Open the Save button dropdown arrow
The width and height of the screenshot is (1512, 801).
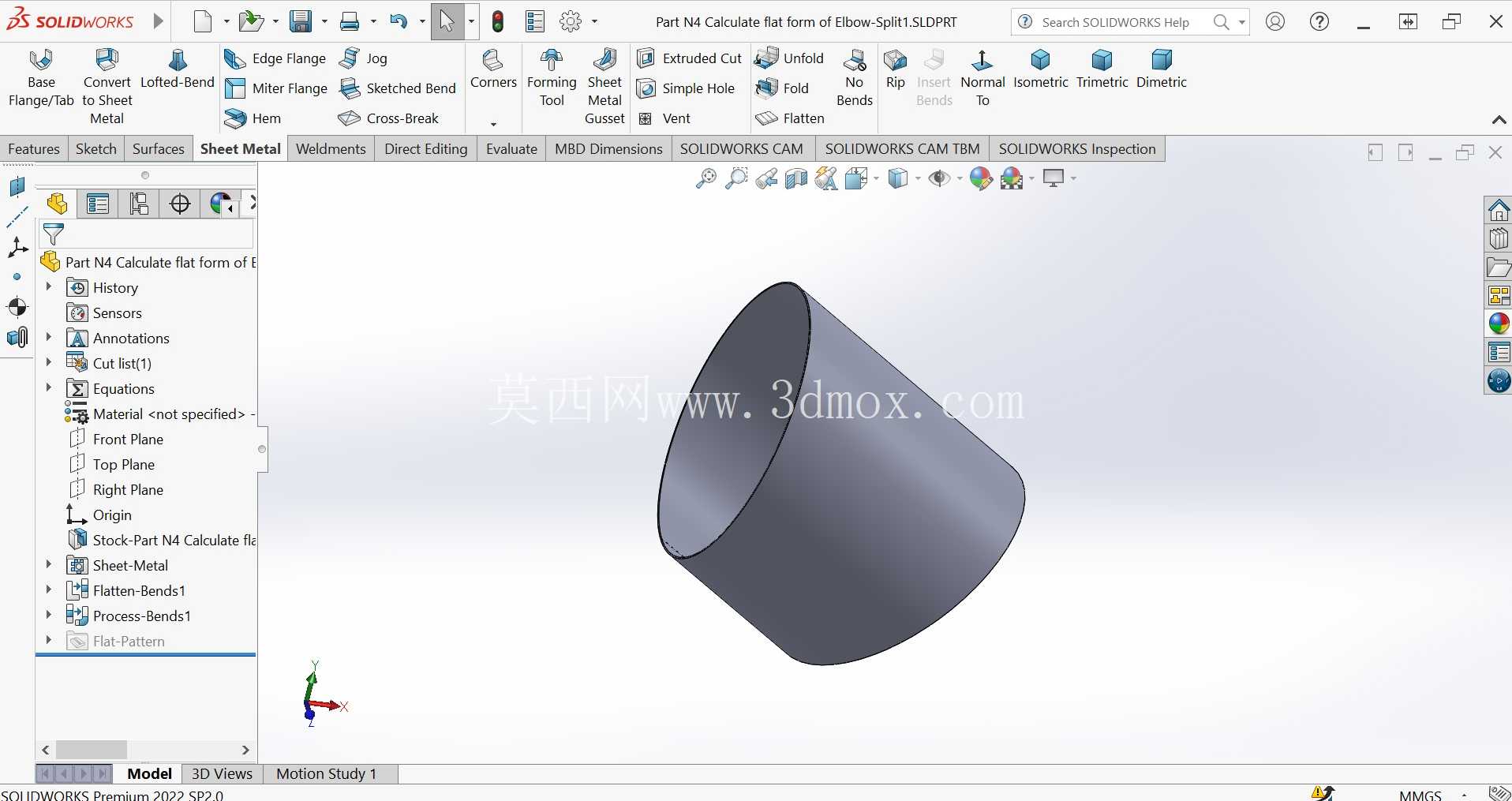coord(324,22)
